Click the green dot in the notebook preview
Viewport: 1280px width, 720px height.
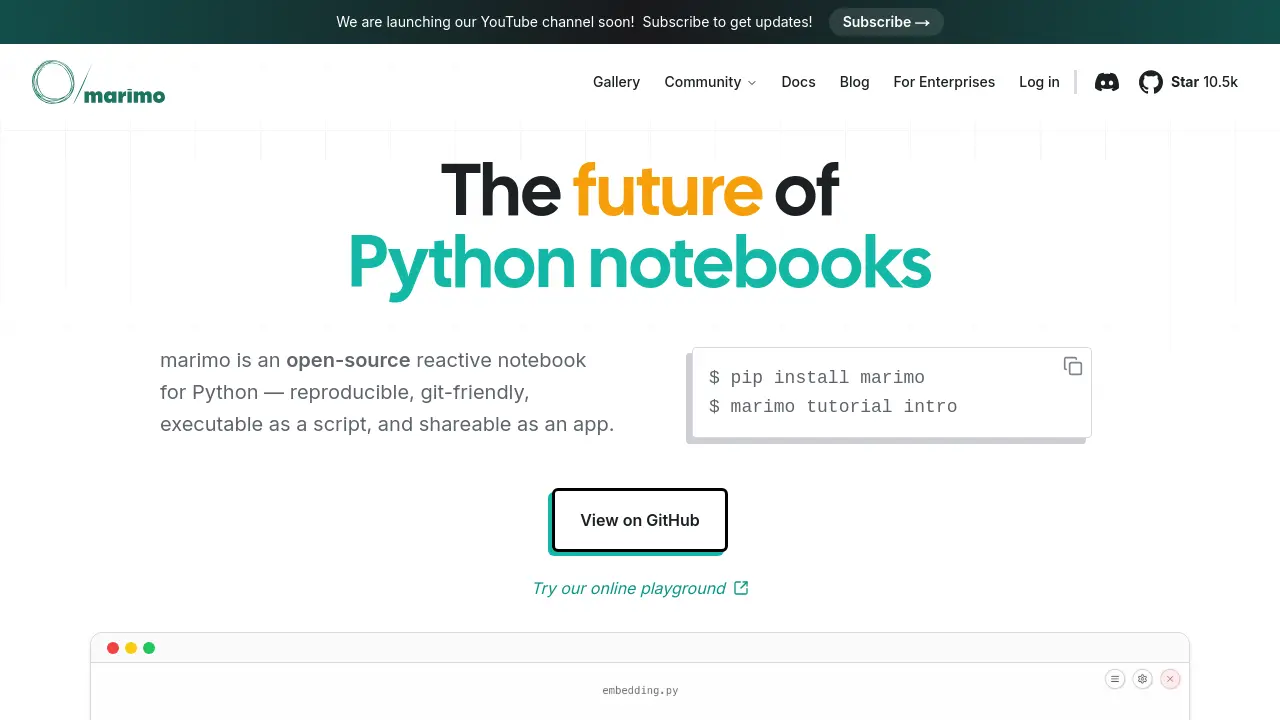tap(149, 648)
